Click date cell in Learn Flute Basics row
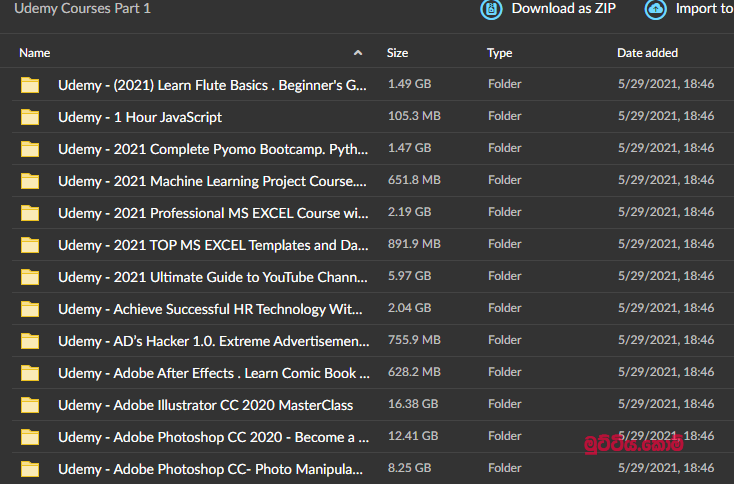Image resolution: width=734 pixels, height=484 pixels. (x=666, y=84)
